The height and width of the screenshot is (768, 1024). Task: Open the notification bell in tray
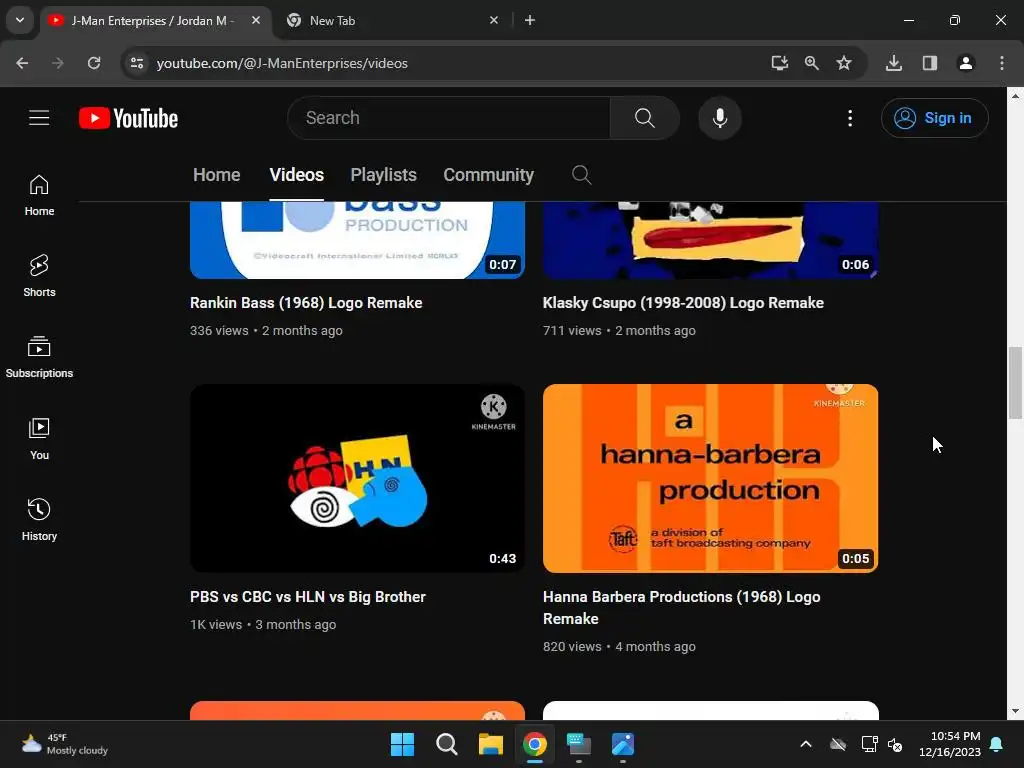(x=997, y=744)
